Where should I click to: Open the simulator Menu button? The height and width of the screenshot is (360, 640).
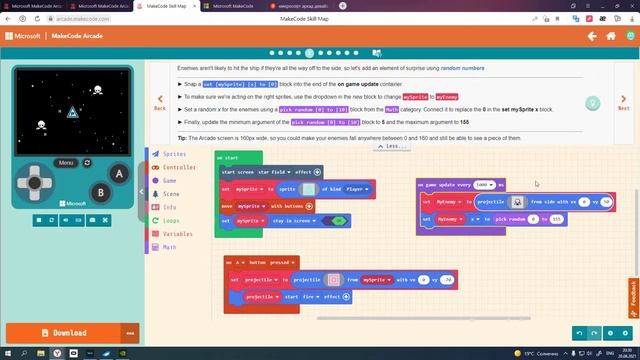point(66,163)
